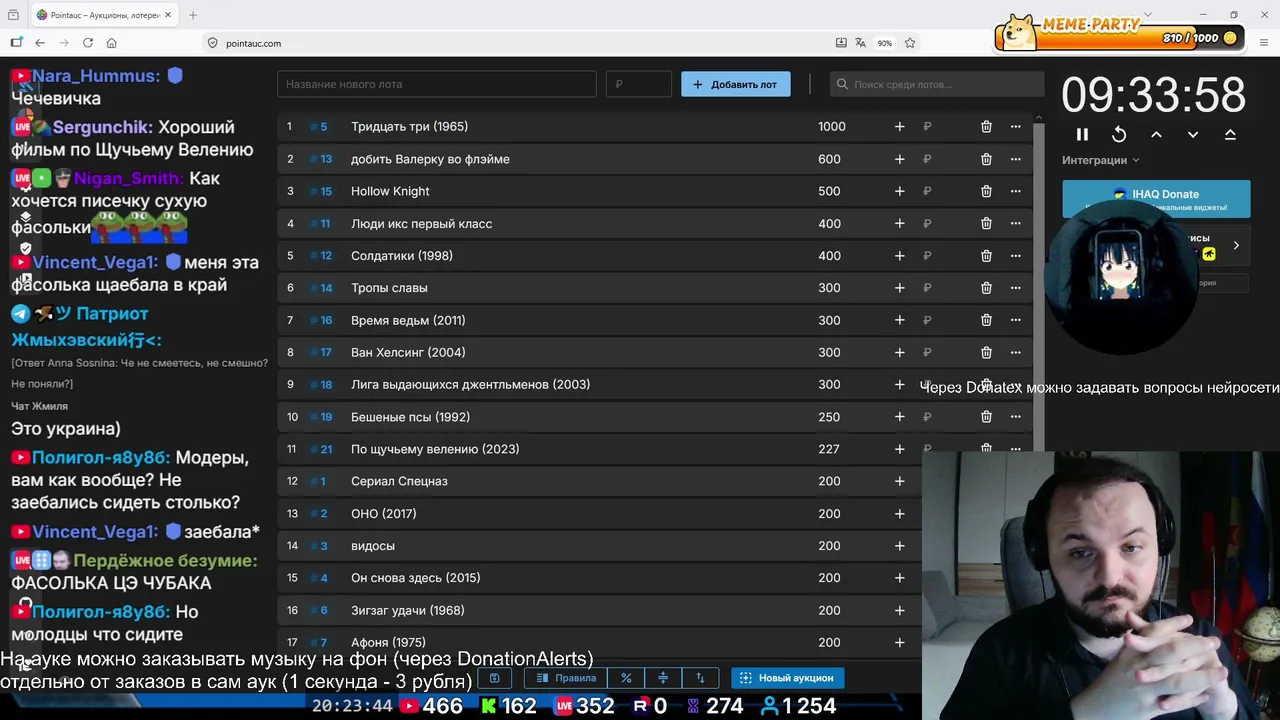Delete the Время ведьм (2011) lot

click(986, 320)
